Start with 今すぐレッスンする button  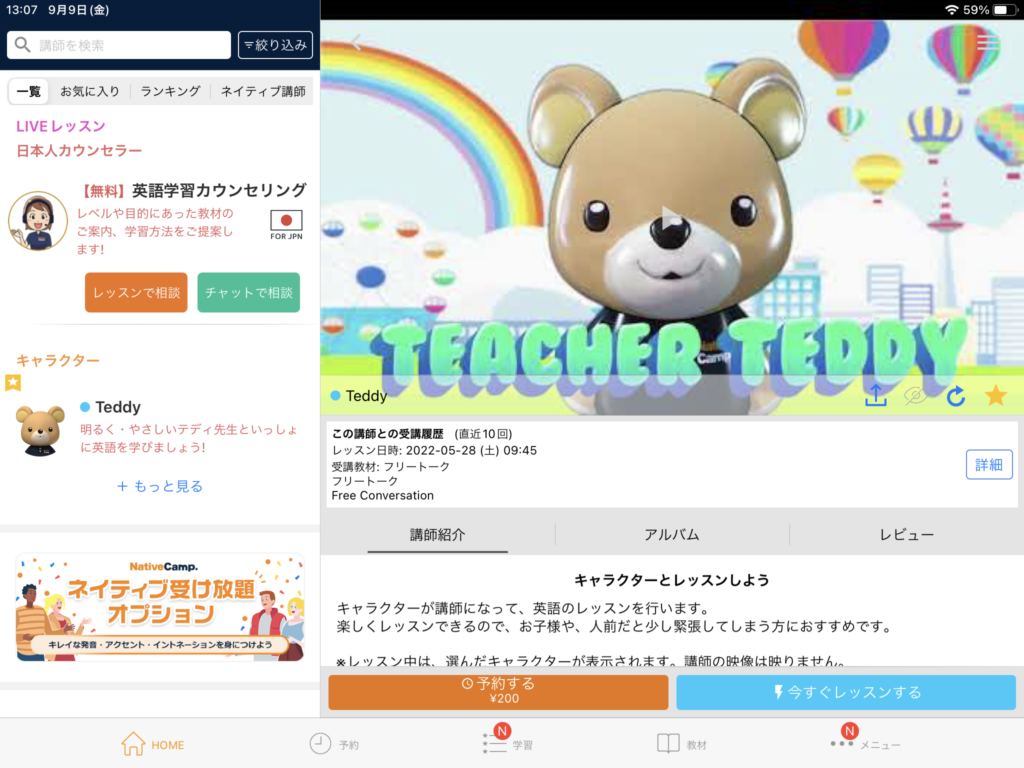point(846,692)
